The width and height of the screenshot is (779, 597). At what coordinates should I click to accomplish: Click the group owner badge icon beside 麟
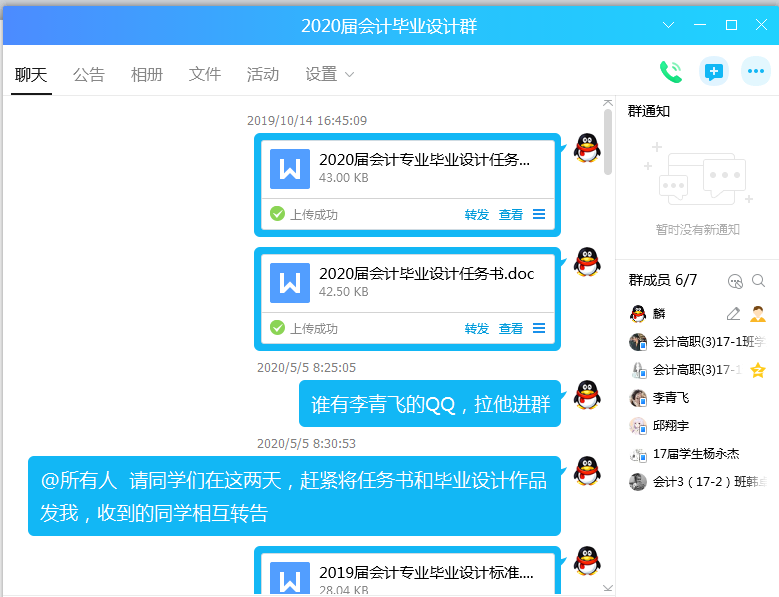click(x=758, y=314)
